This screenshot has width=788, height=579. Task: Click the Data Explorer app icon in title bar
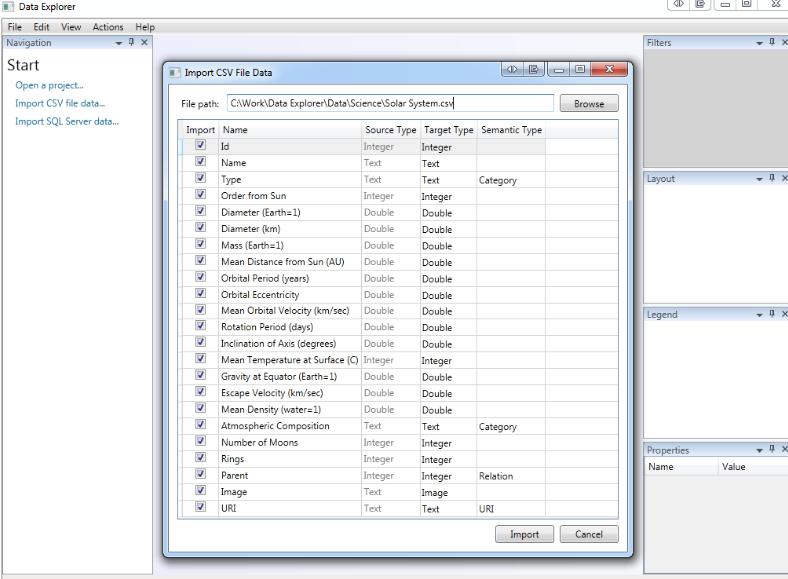pos(9,7)
